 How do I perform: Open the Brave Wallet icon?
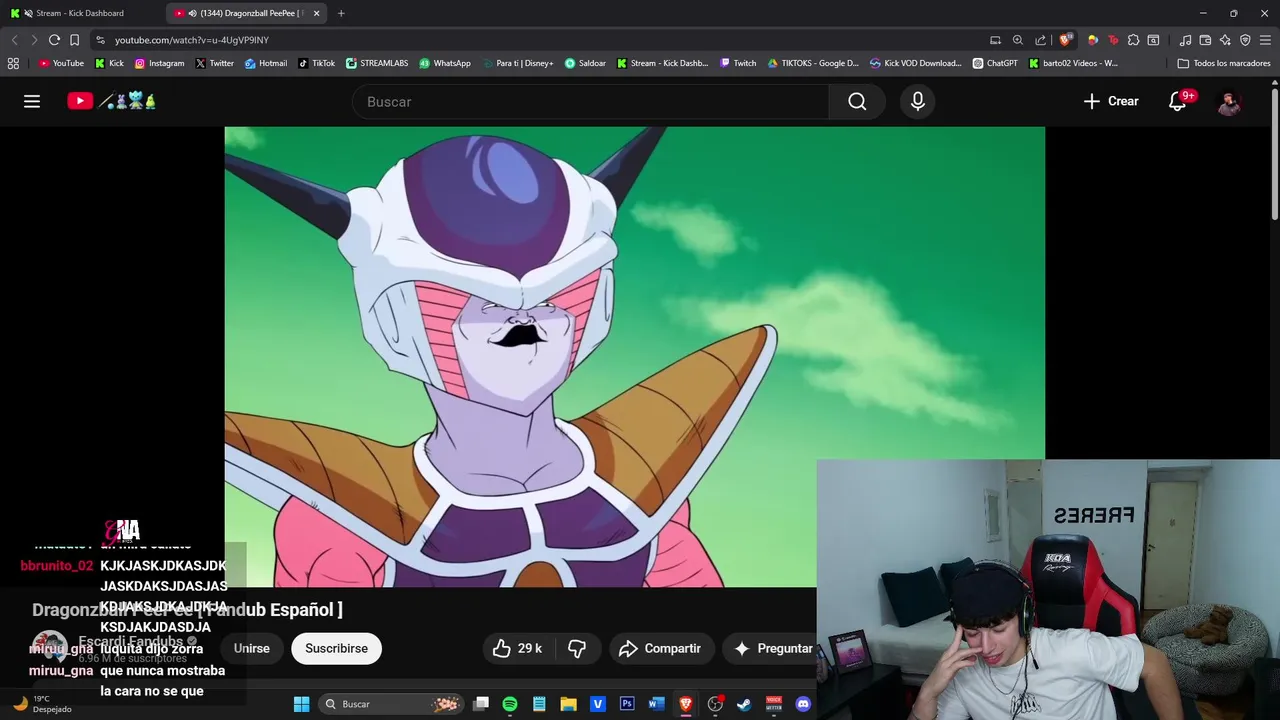click(x=1205, y=40)
